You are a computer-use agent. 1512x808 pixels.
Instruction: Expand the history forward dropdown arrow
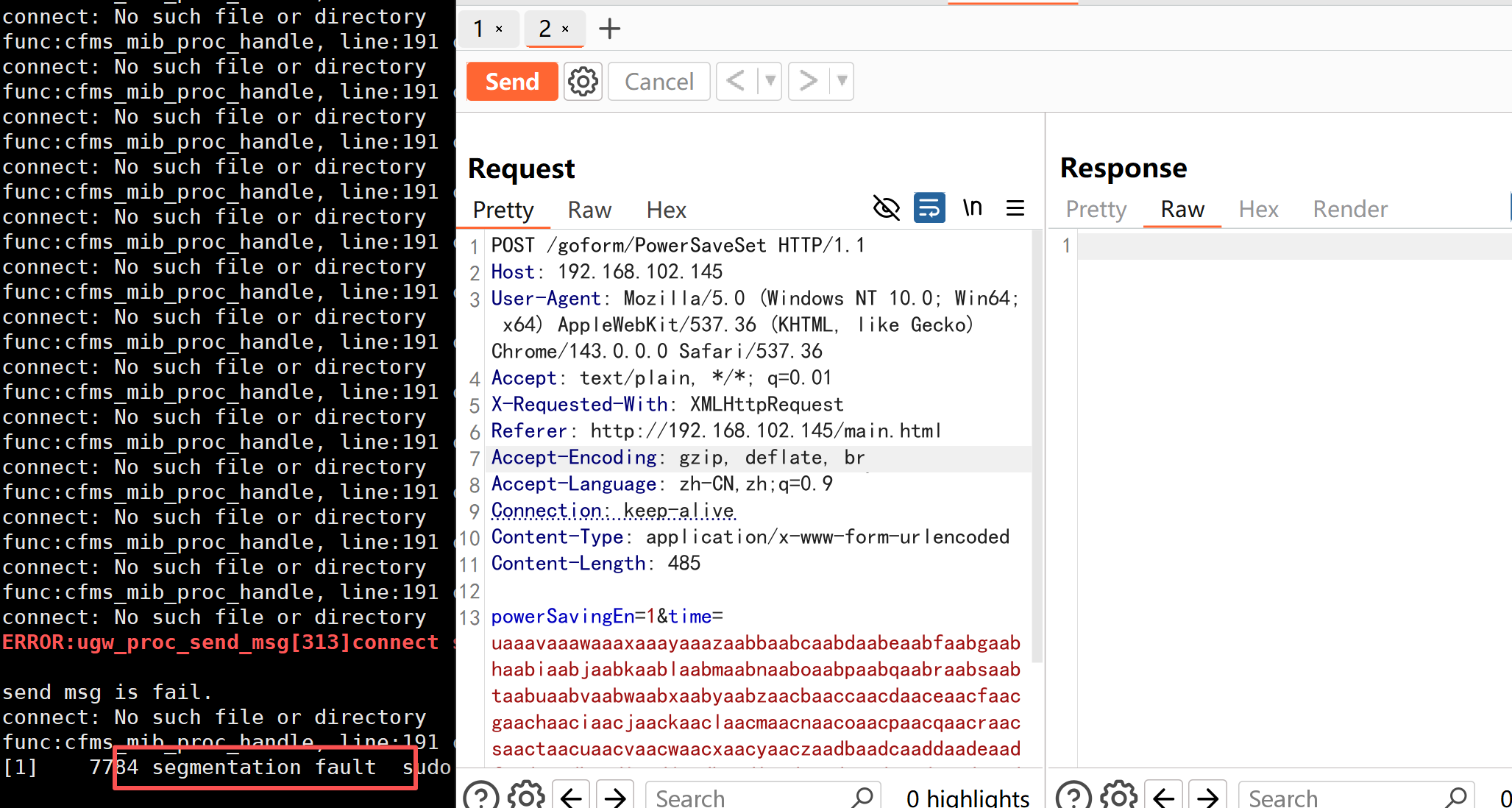[x=842, y=80]
